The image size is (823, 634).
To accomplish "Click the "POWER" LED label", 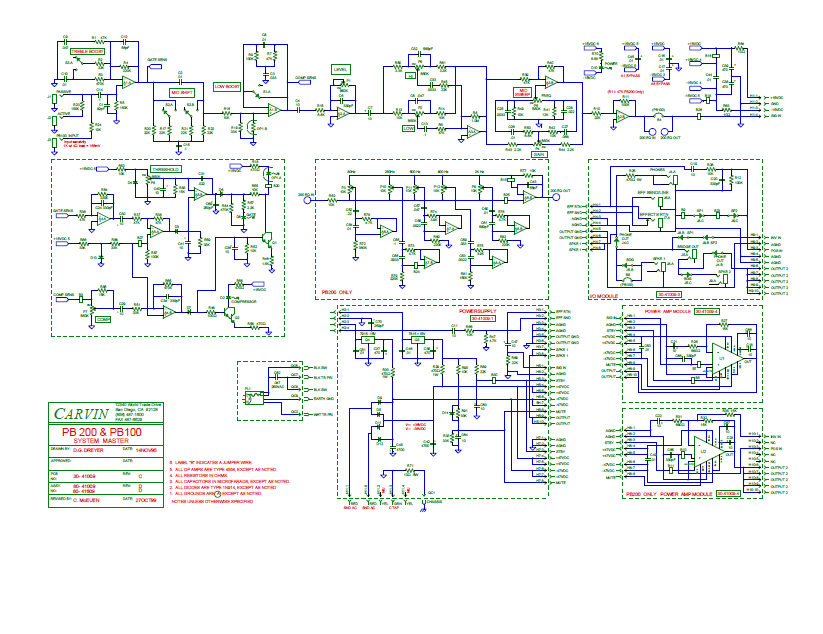I will (610, 64).
